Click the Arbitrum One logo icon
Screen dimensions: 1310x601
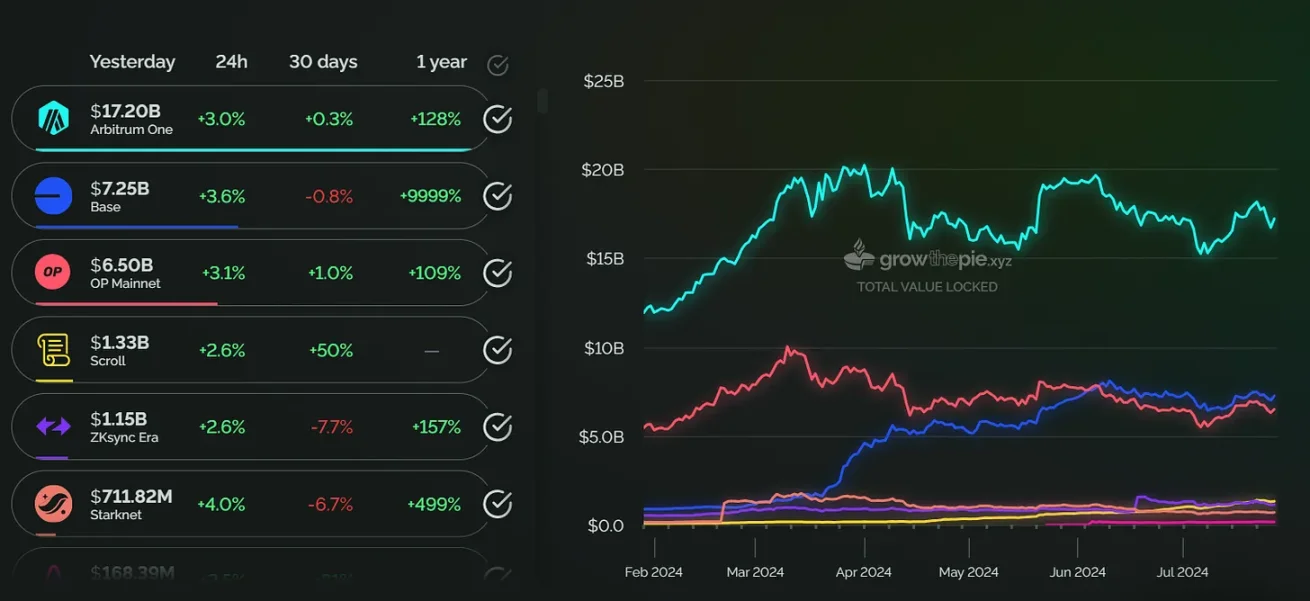[53, 119]
